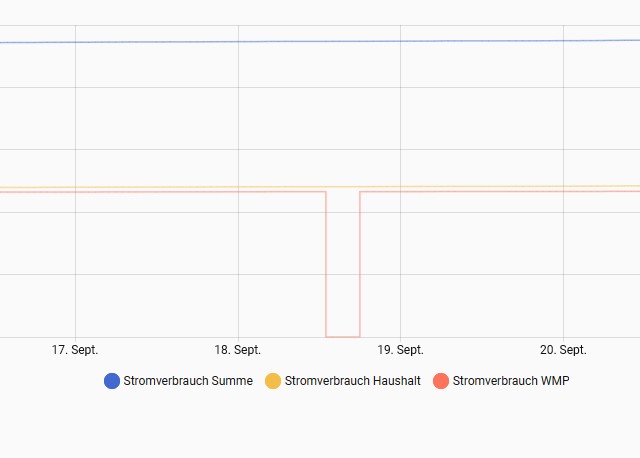Select the 17. Sept. axis label
This screenshot has height=458, width=640.
point(75,350)
